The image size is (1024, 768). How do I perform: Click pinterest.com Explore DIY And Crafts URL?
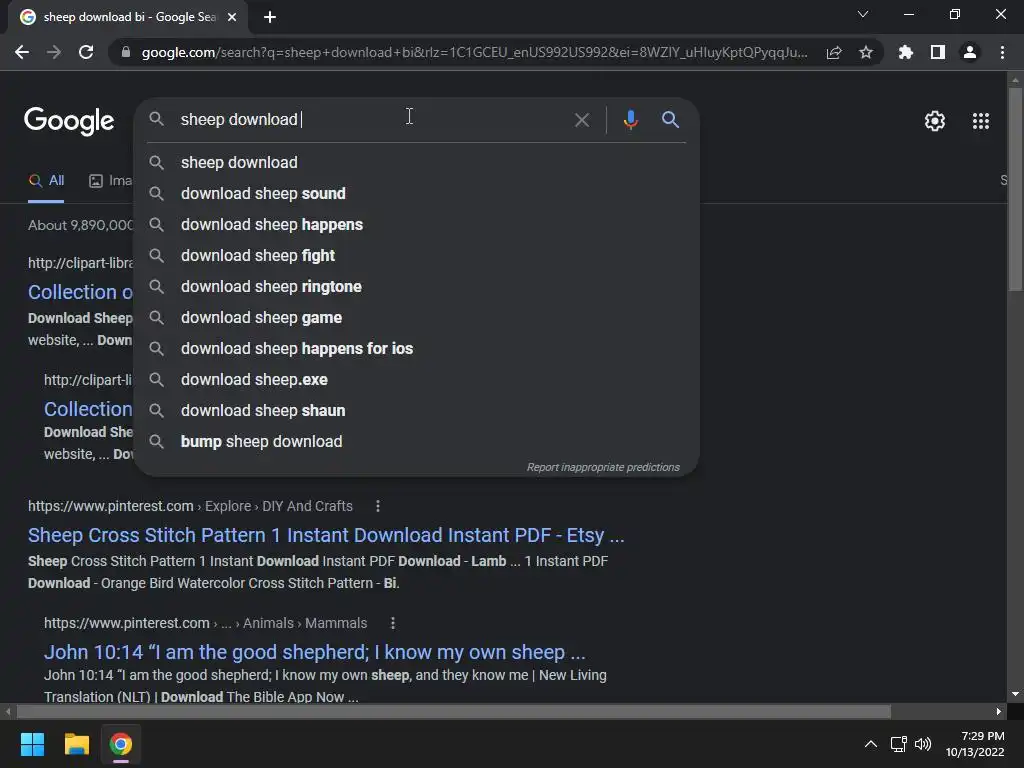190,506
